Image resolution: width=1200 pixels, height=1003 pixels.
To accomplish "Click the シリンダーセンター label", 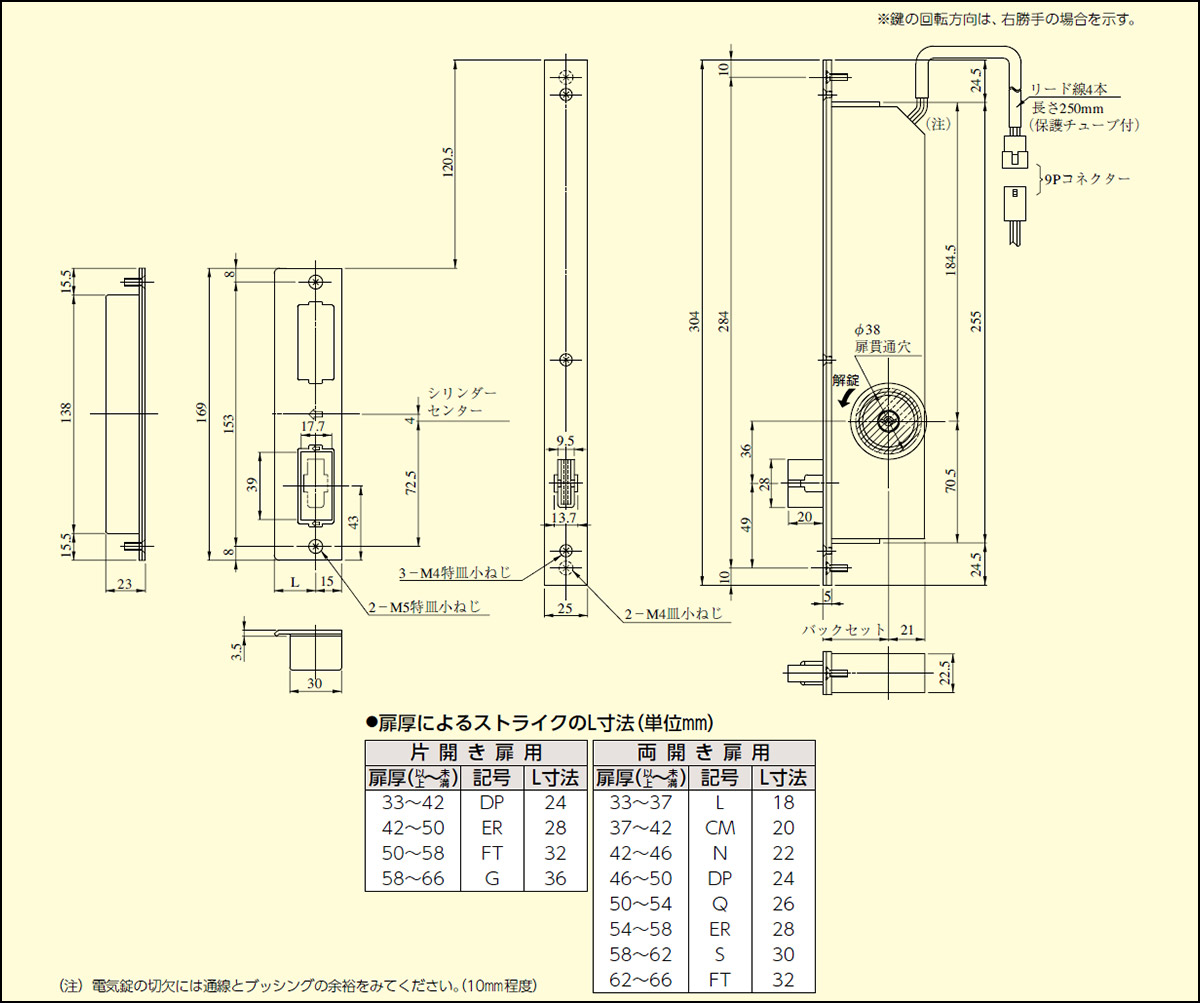I will (x=455, y=402).
